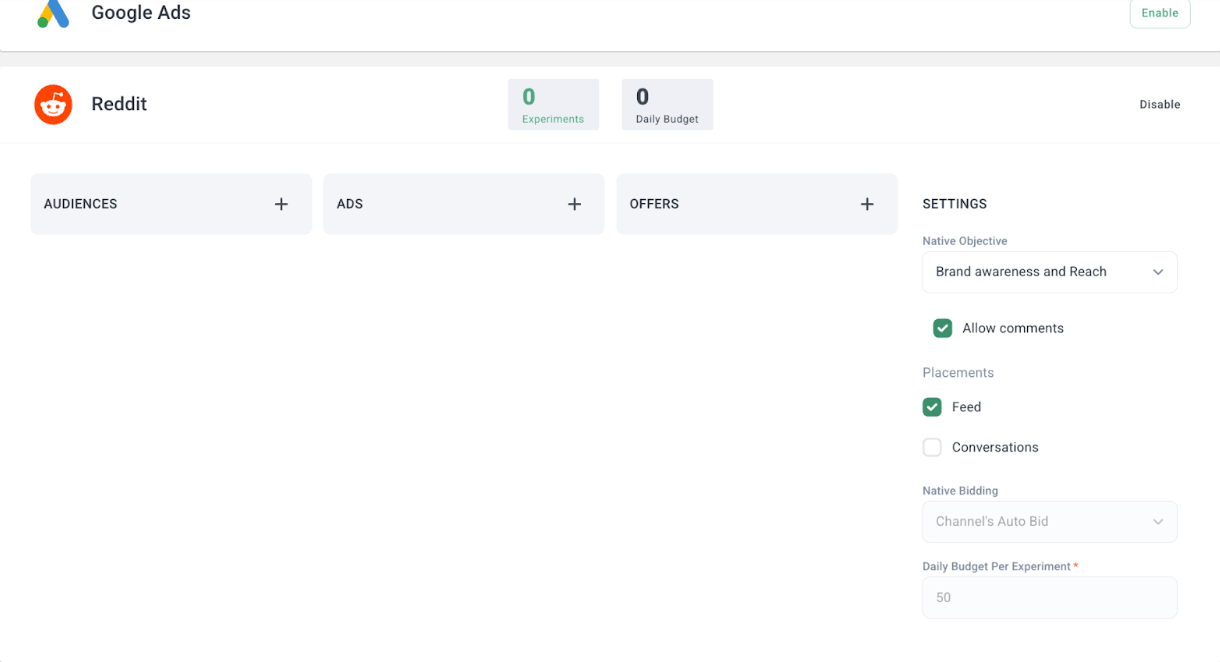Click the chevron on Channel's Auto Bid
Screen dimensions: 1220x662
[1158, 522]
